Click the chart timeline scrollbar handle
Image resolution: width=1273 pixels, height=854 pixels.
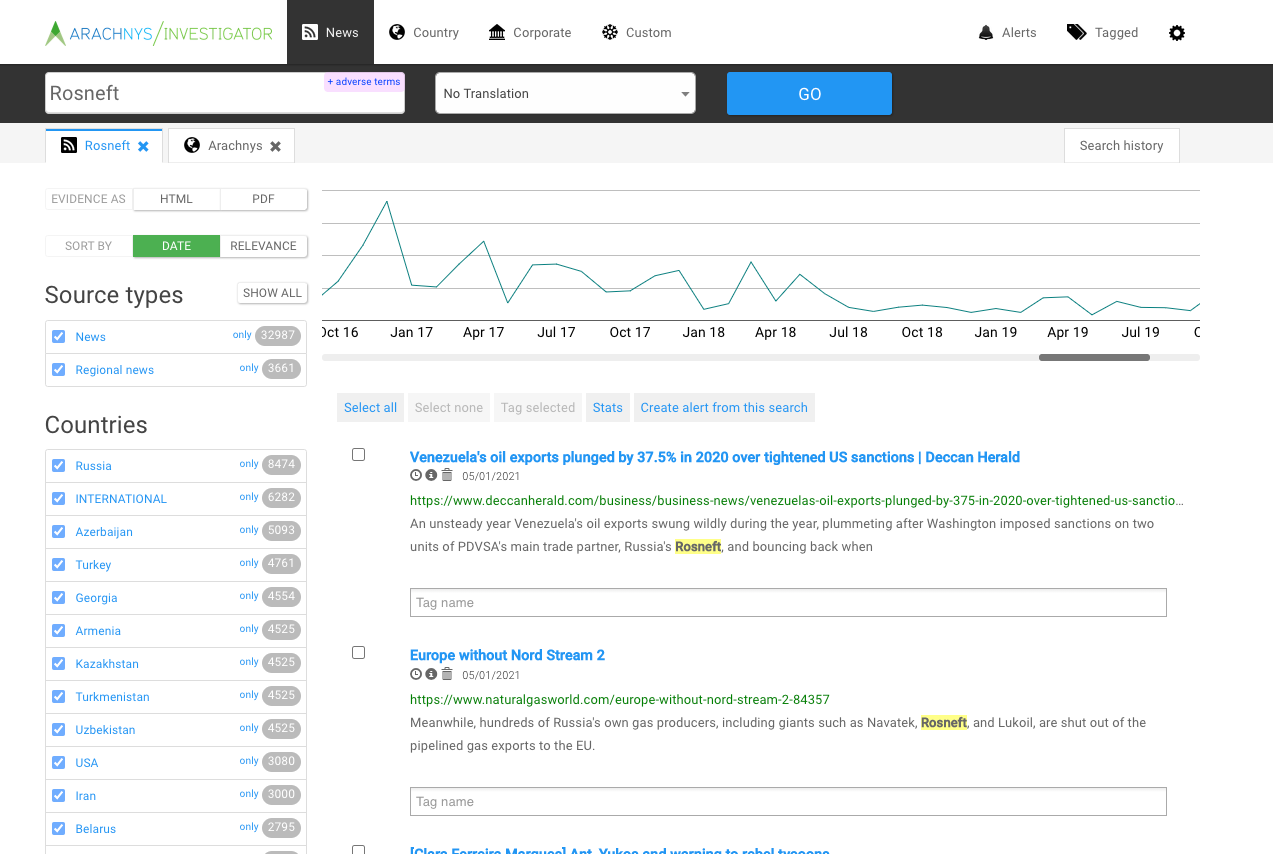pyautogui.click(x=1094, y=357)
